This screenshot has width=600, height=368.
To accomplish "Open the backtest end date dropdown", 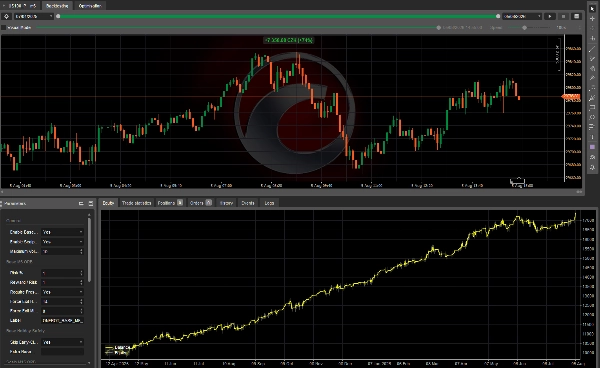I will (522, 16).
